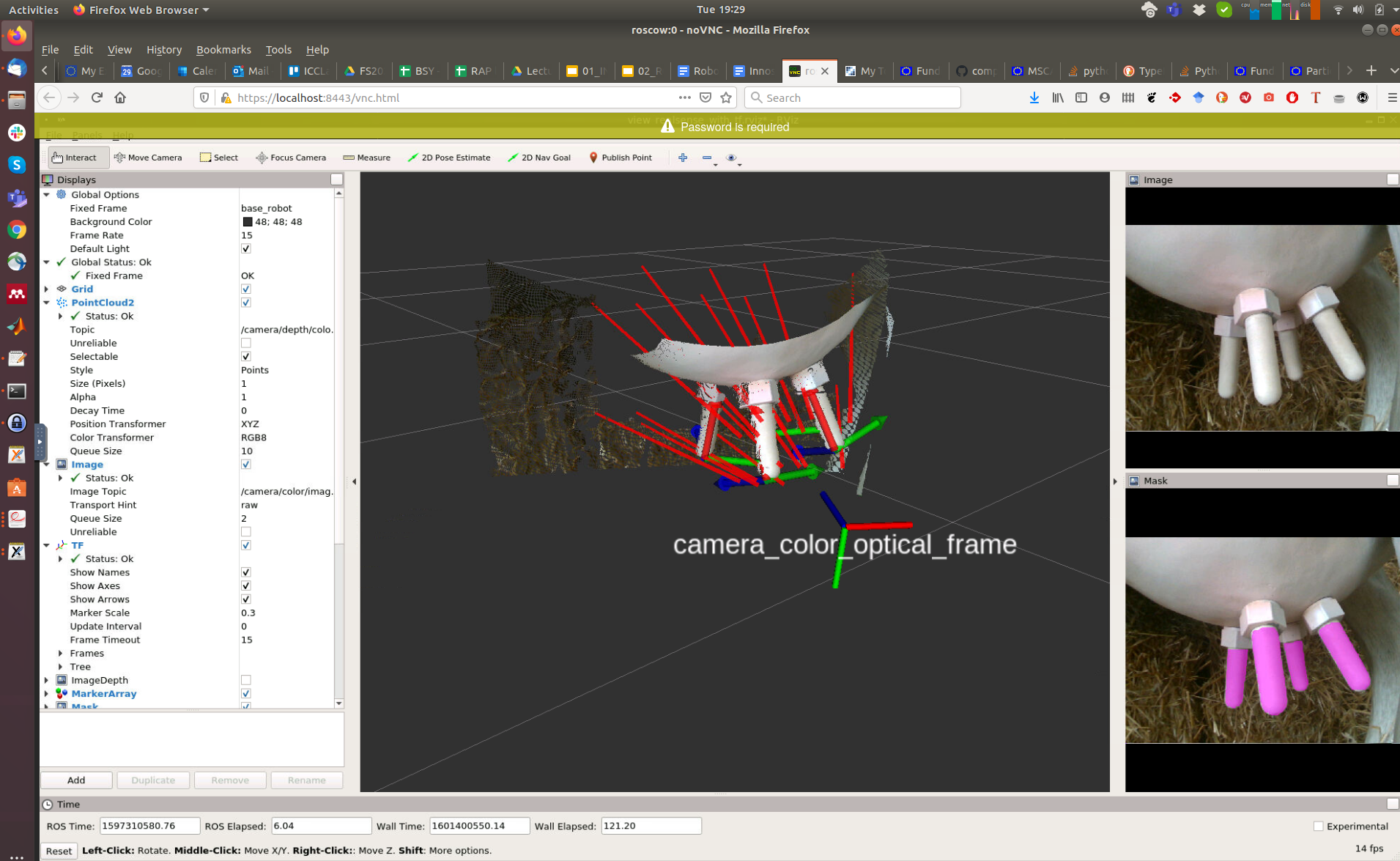Collapse the Image display item
1400x861 pixels.
[x=47, y=465]
